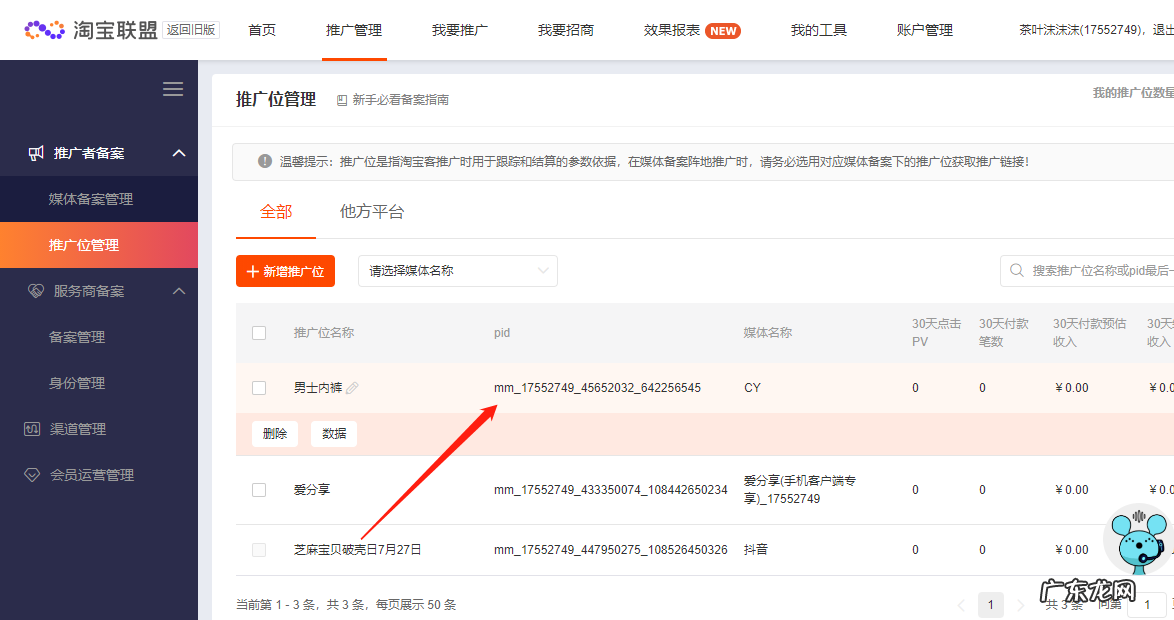Click the 新增推广位 button

click(x=285, y=270)
